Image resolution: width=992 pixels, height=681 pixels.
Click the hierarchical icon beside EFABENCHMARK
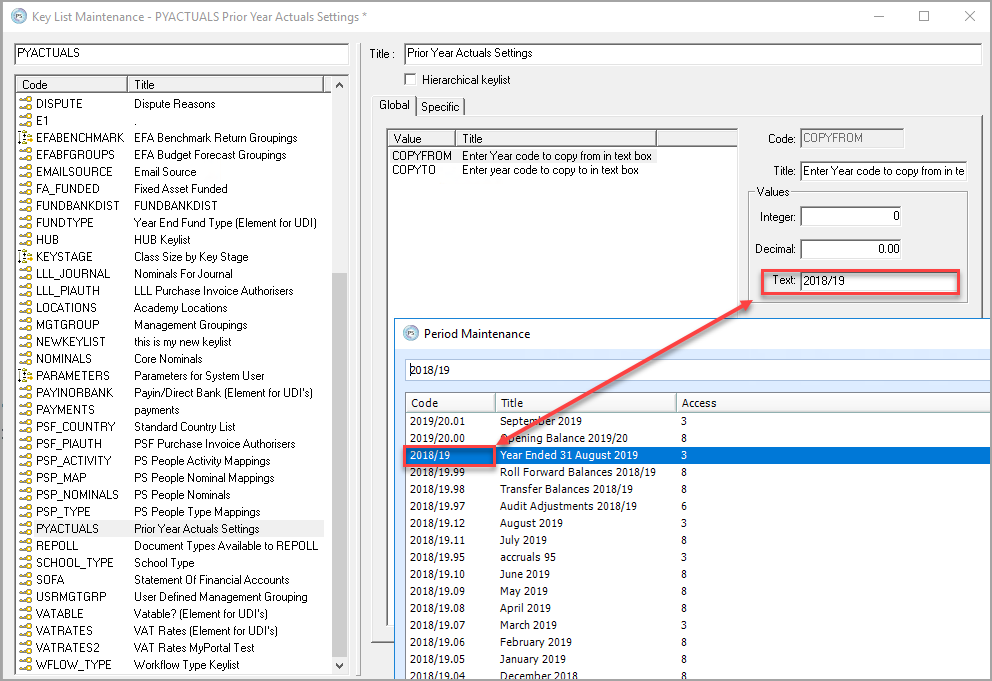[x=25, y=138]
